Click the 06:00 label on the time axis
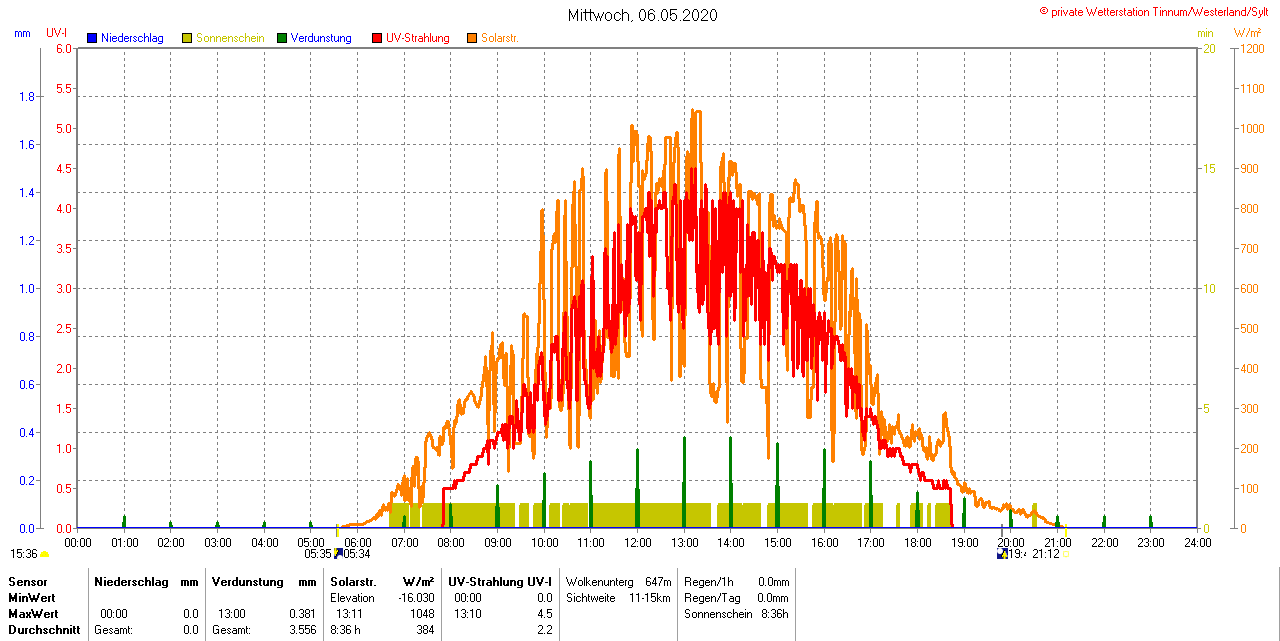1280x641 pixels. click(357, 542)
